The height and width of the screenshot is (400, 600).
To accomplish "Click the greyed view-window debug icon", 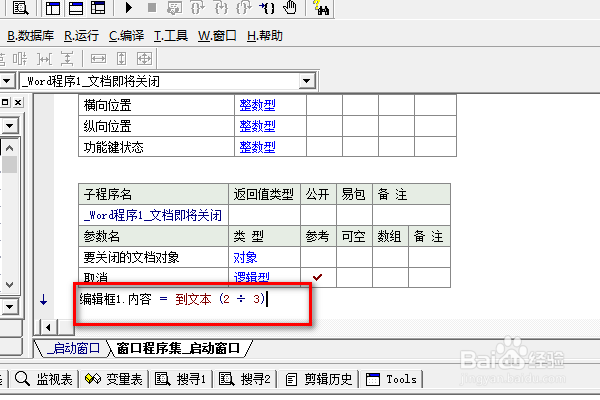I will [174, 7].
